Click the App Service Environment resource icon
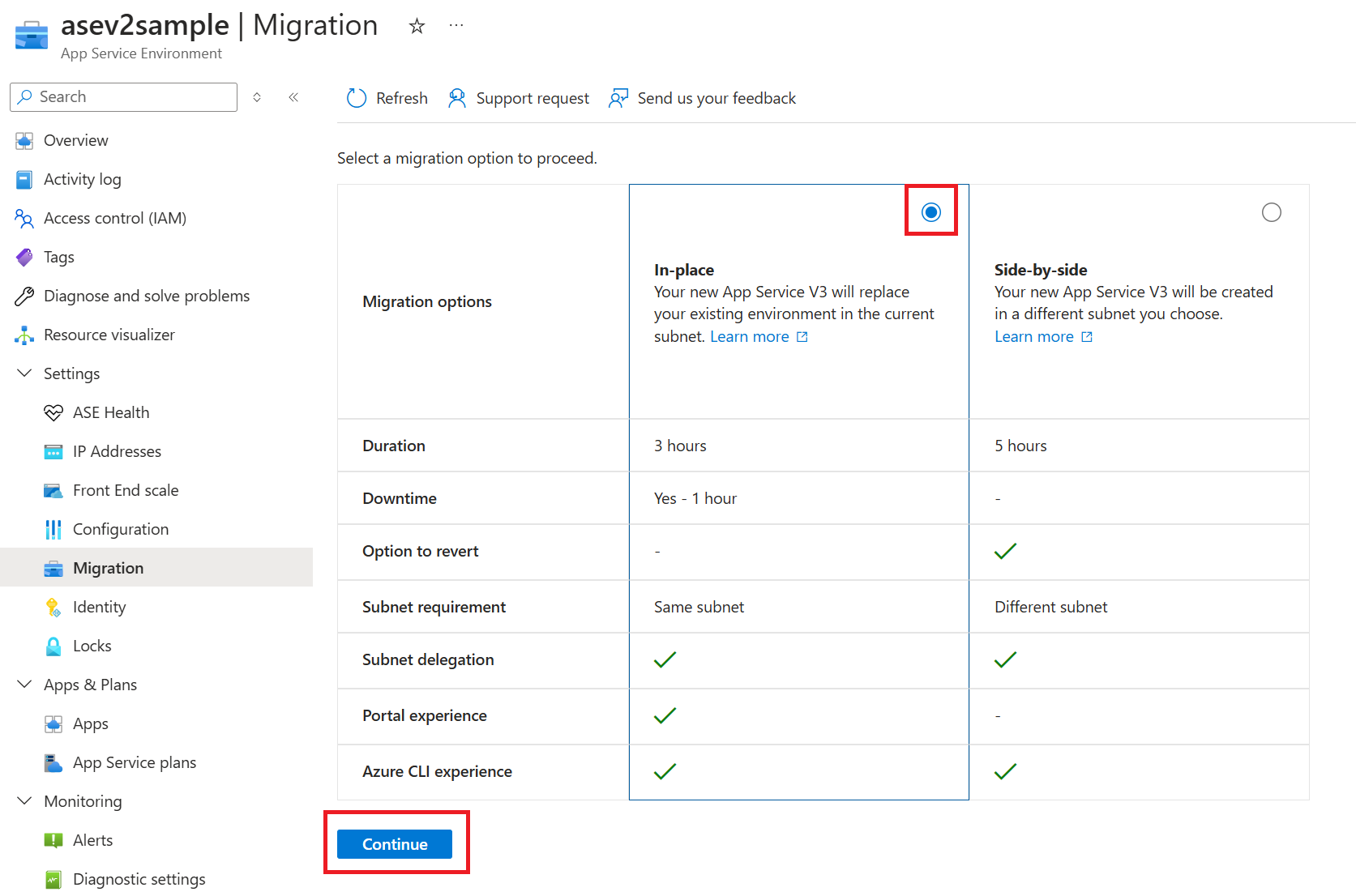1356x896 pixels. [x=32, y=35]
